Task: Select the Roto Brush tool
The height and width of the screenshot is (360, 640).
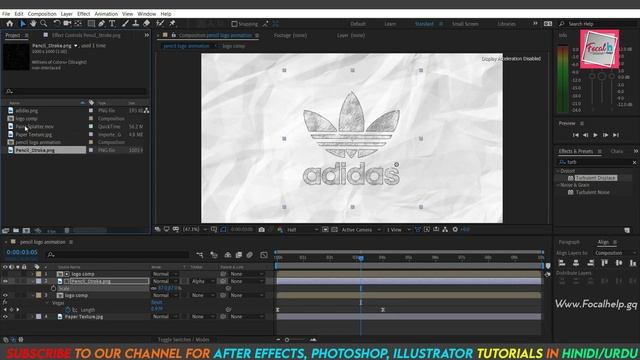Action: 160,24
